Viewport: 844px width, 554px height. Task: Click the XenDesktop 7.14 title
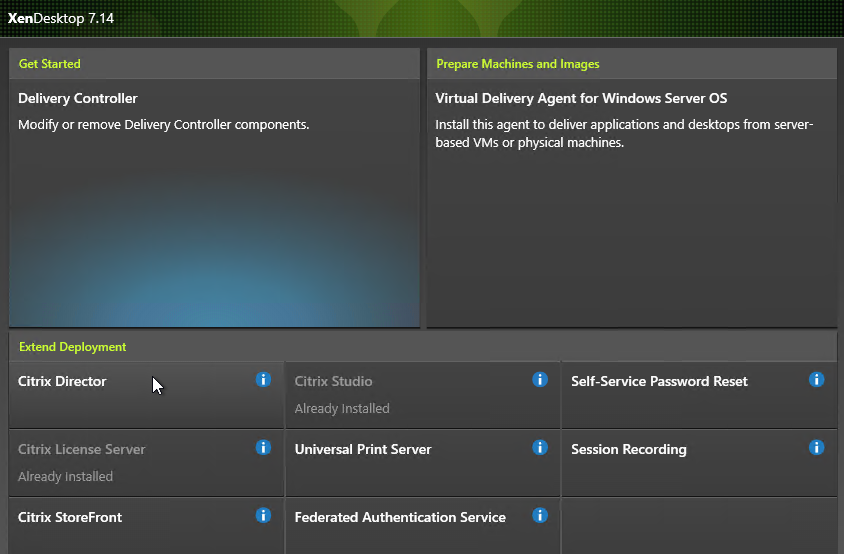click(61, 18)
